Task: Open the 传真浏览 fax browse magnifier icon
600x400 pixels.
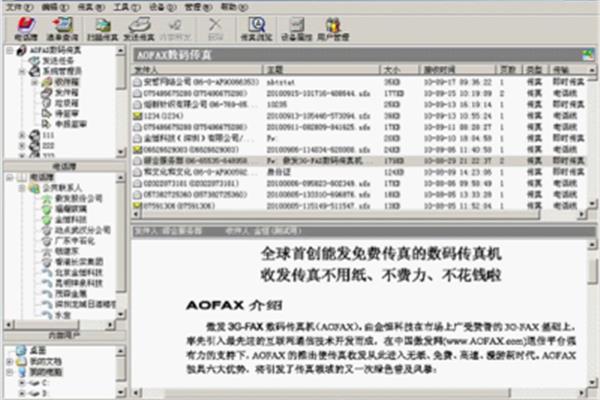Action: coord(256,29)
